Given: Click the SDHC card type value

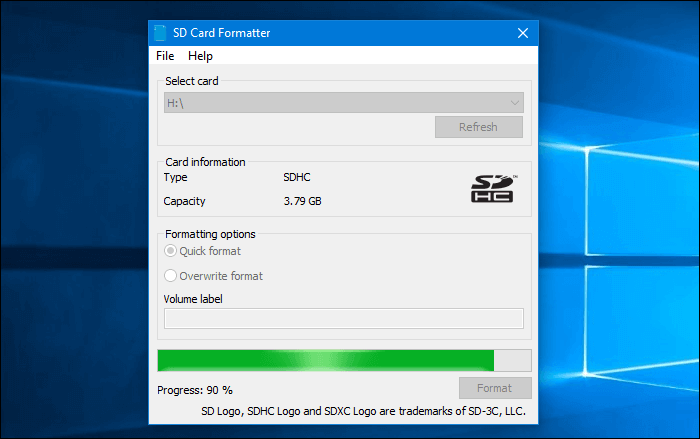Looking at the screenshot, I should coord(299,177).
